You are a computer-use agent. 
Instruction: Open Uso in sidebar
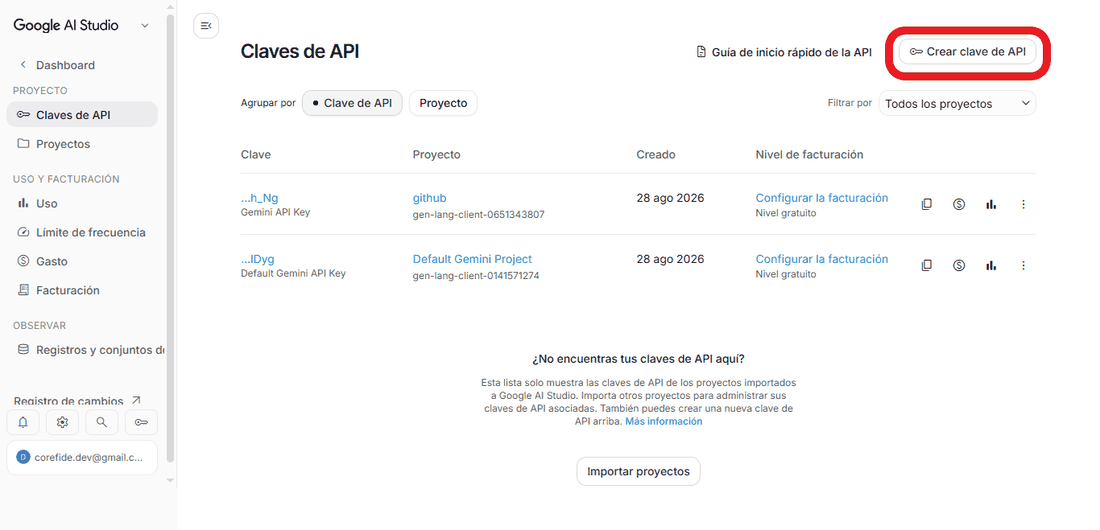click(x=82, y=204)
